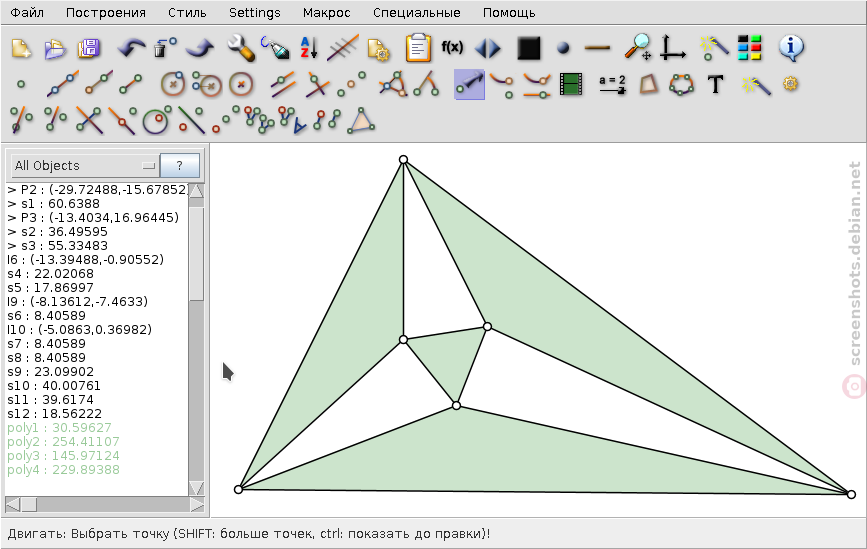Select list entry poly4 : 229.89388
The height and width of the screenshot is (549, 867).
click(x=63, y=469)
